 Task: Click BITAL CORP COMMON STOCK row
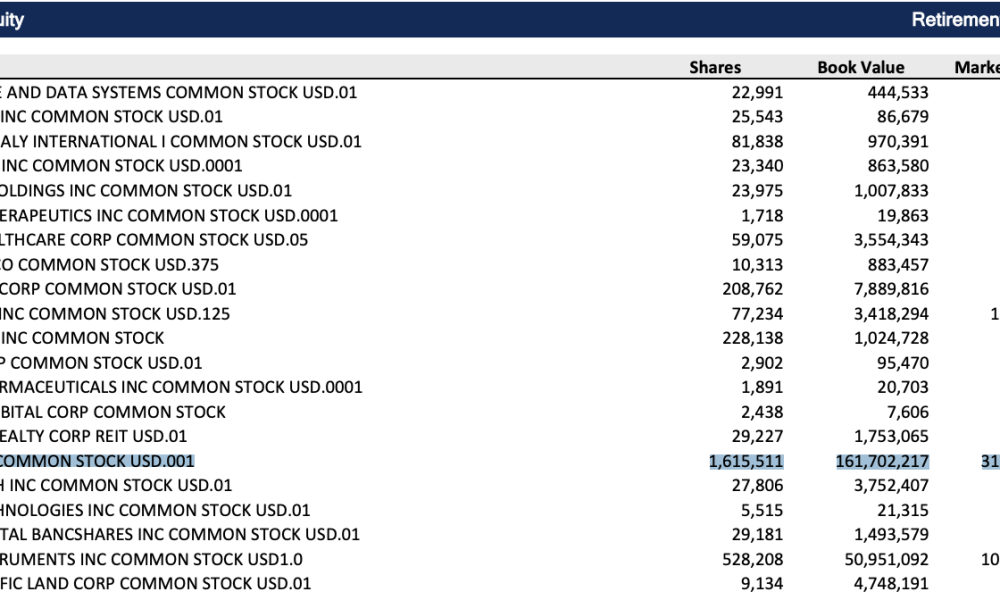113,412
